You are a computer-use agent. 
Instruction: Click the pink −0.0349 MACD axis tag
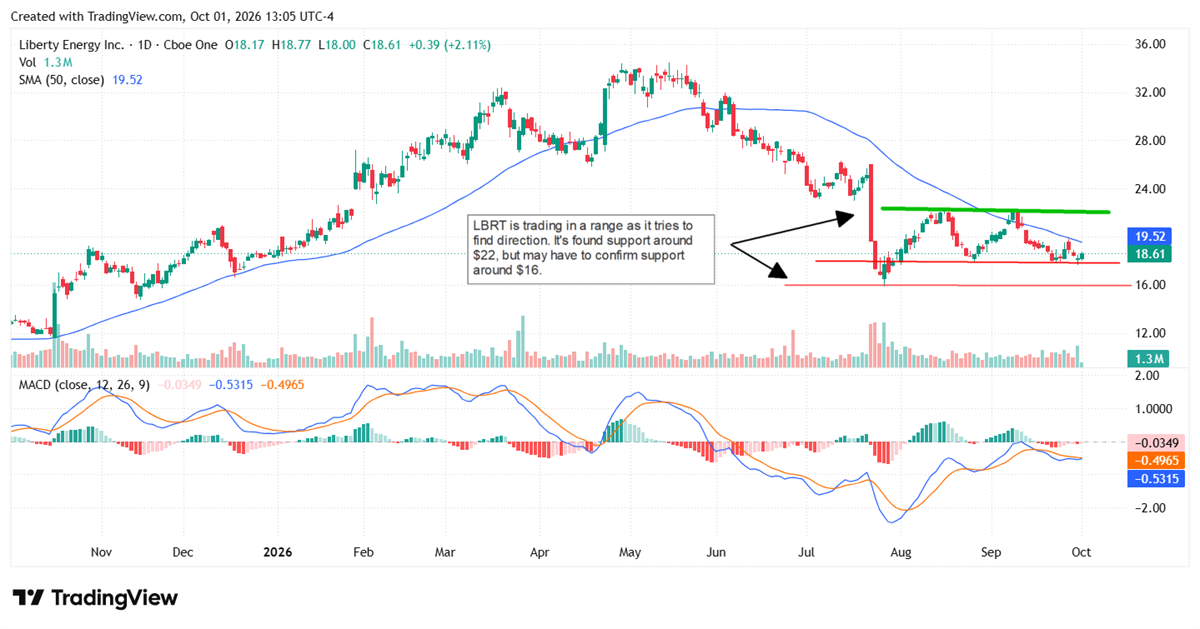[1154, 442]
